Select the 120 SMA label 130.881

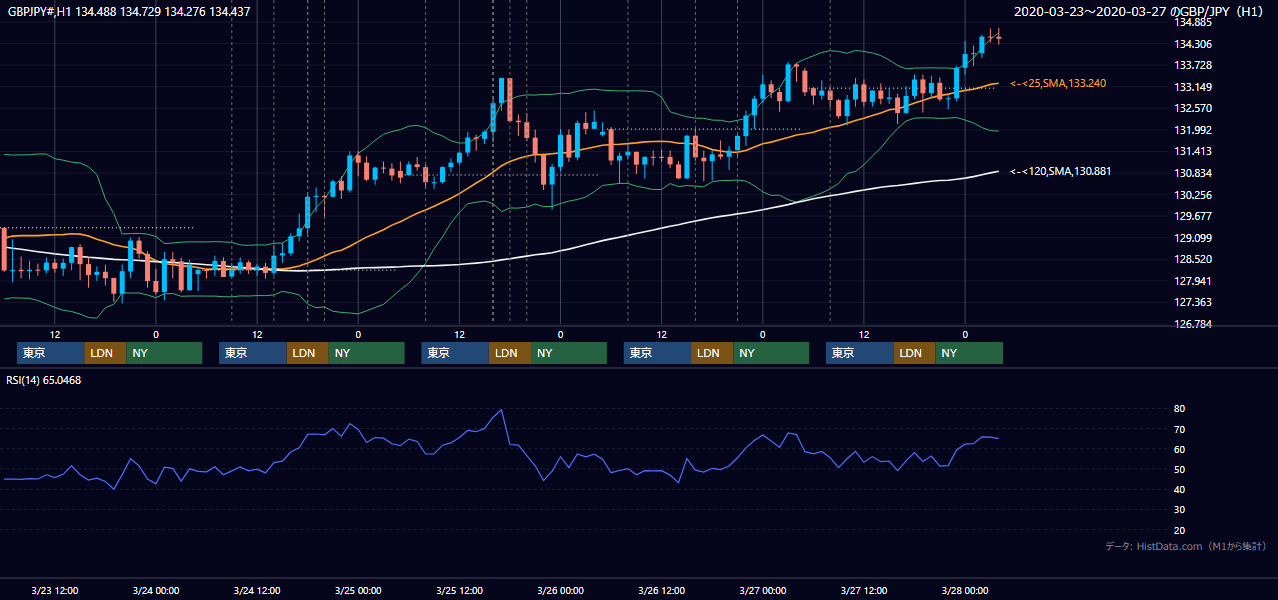tap(1061, 171)
